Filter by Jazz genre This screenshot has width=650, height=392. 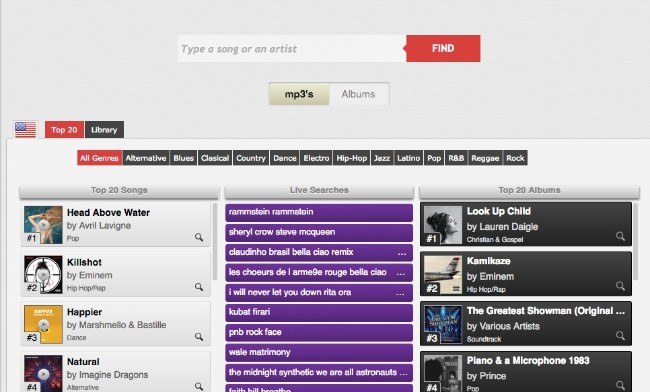(x=382, y=158)
